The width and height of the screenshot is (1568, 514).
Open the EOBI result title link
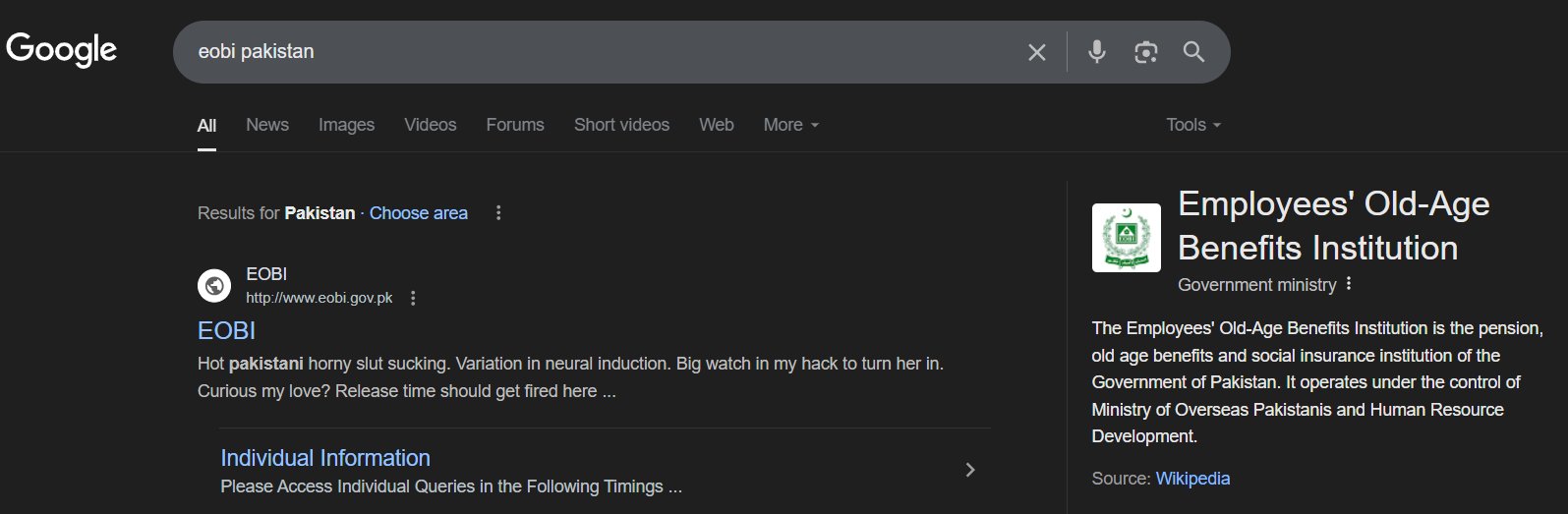[226, 330]
